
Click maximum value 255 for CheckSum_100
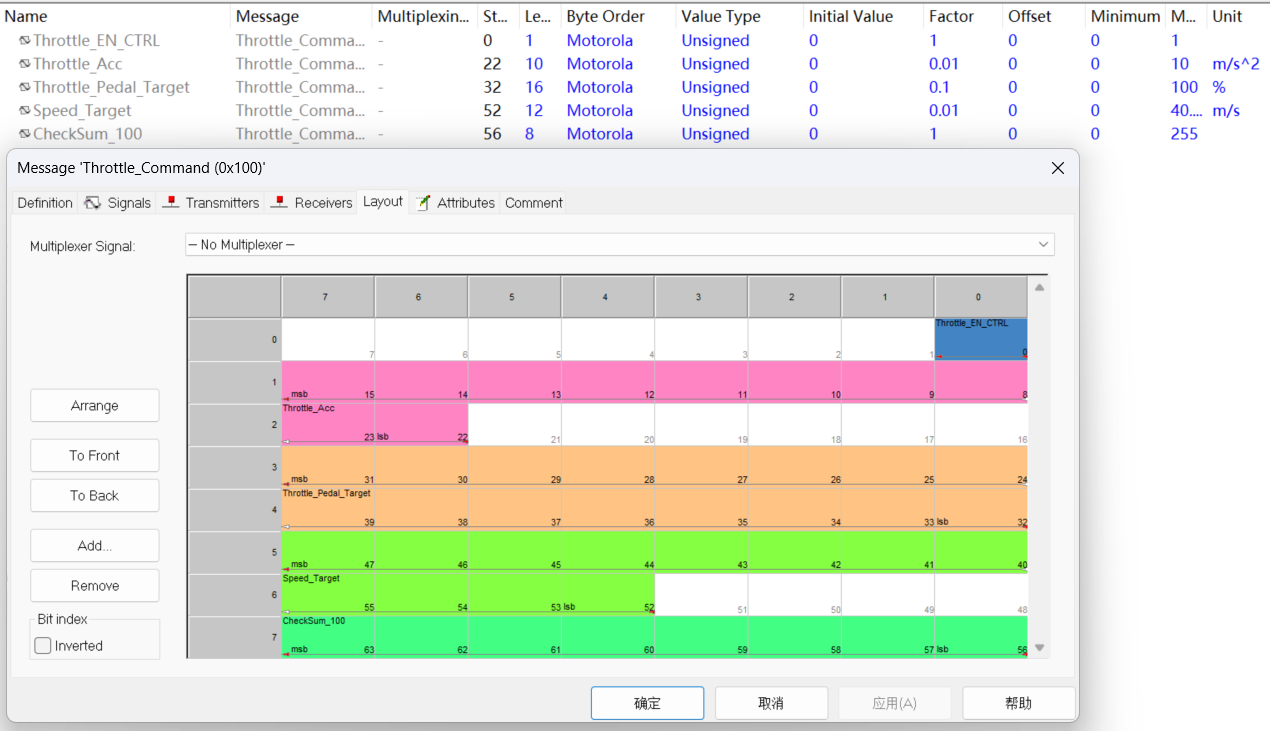click(x=1184, y=134)
